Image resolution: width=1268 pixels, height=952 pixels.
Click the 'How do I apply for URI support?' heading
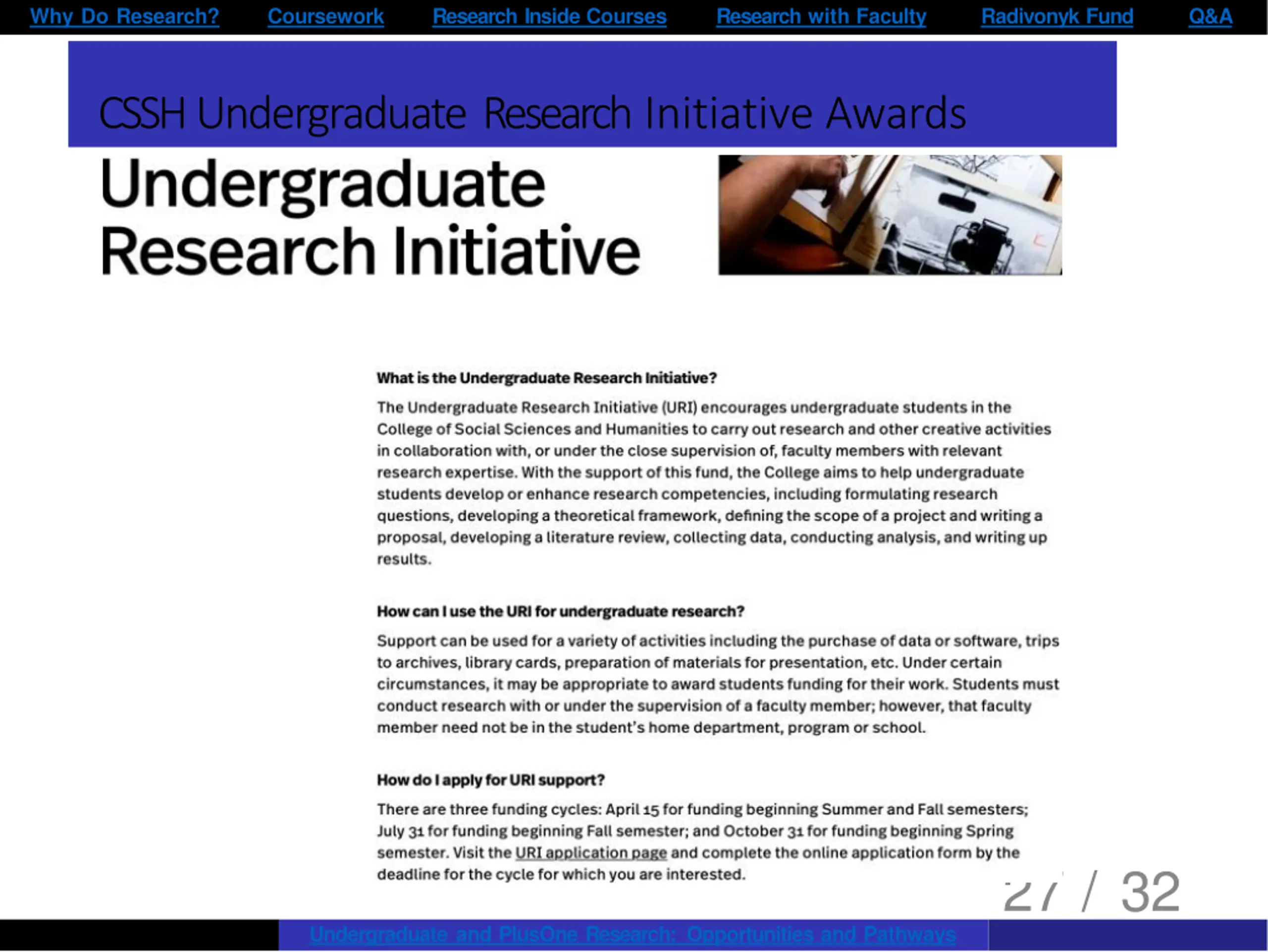[491, 780]
